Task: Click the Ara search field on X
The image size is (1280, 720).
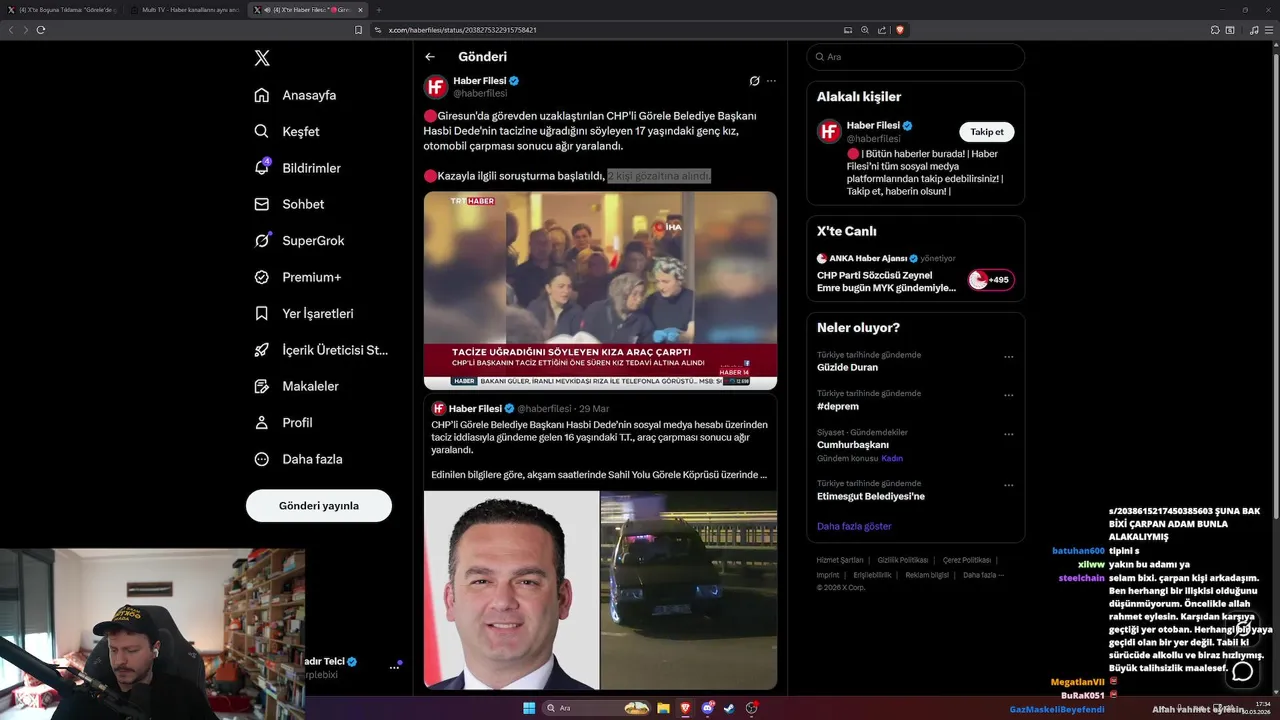Action: pyautogui.click(x=915, y=57)
